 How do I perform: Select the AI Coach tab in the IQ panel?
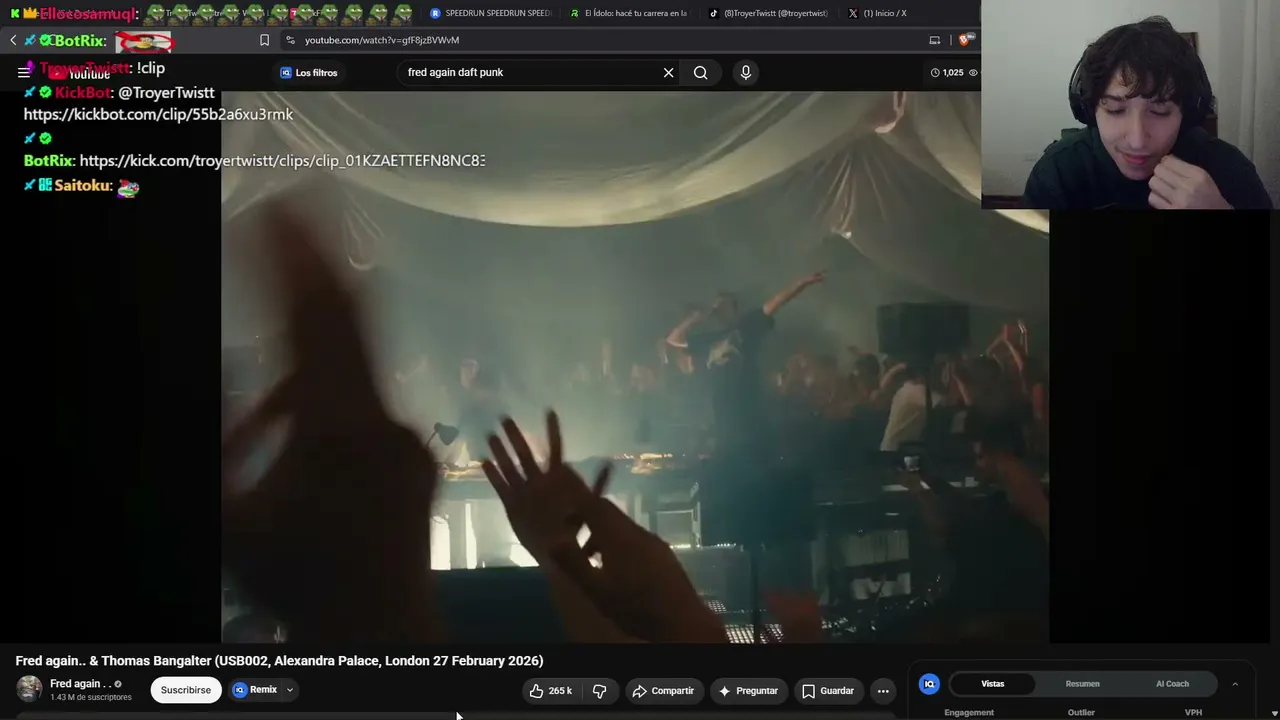(x=1172, y=684)
